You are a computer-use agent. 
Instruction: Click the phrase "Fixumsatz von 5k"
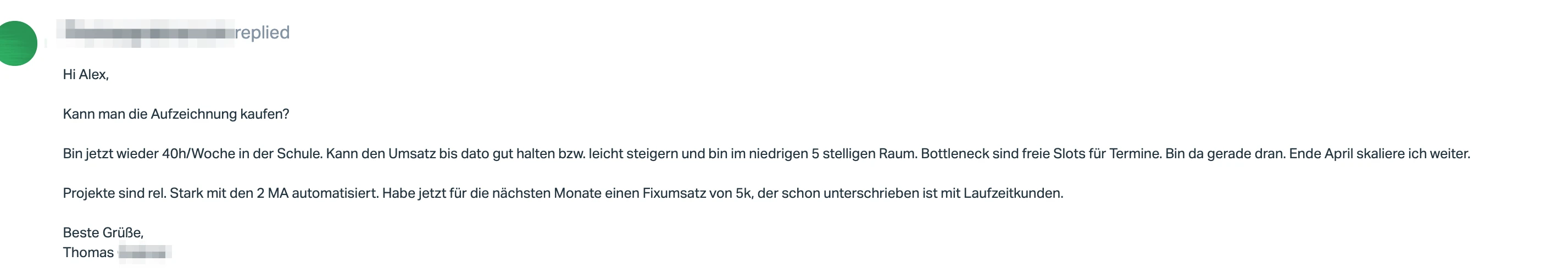coord(696,193)
